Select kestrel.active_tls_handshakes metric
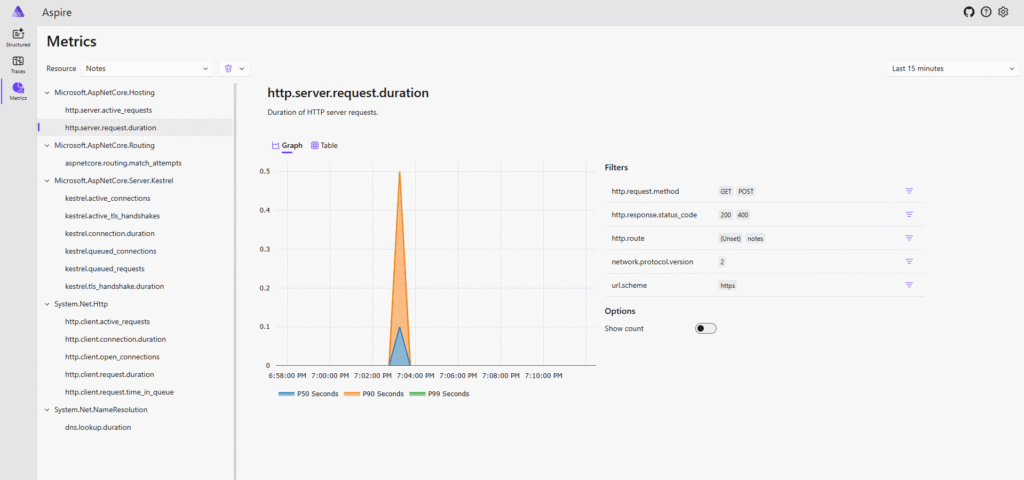1024x480 pixels. 112,216
